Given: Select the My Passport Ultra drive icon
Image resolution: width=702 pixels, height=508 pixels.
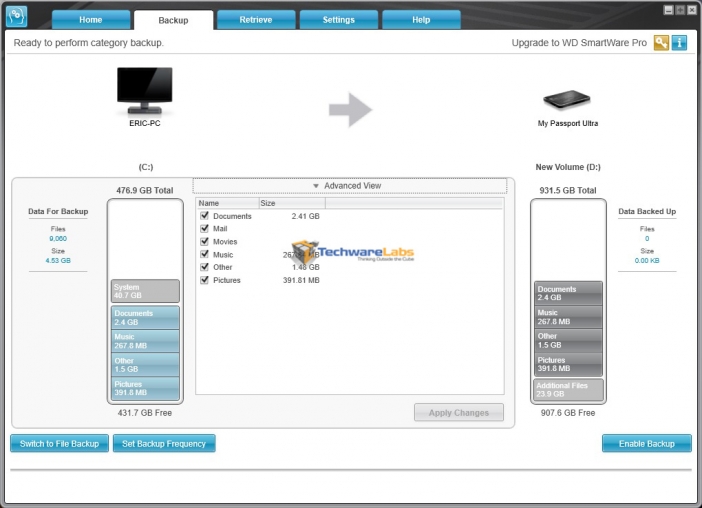Looking at the screenshot, I should pyautogui.click(x=567, y=99).
